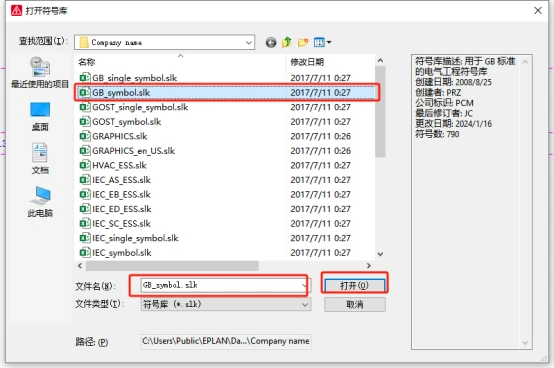Go to Documents (文档) shortcut

pyautogui.click(x=40, y=159)
